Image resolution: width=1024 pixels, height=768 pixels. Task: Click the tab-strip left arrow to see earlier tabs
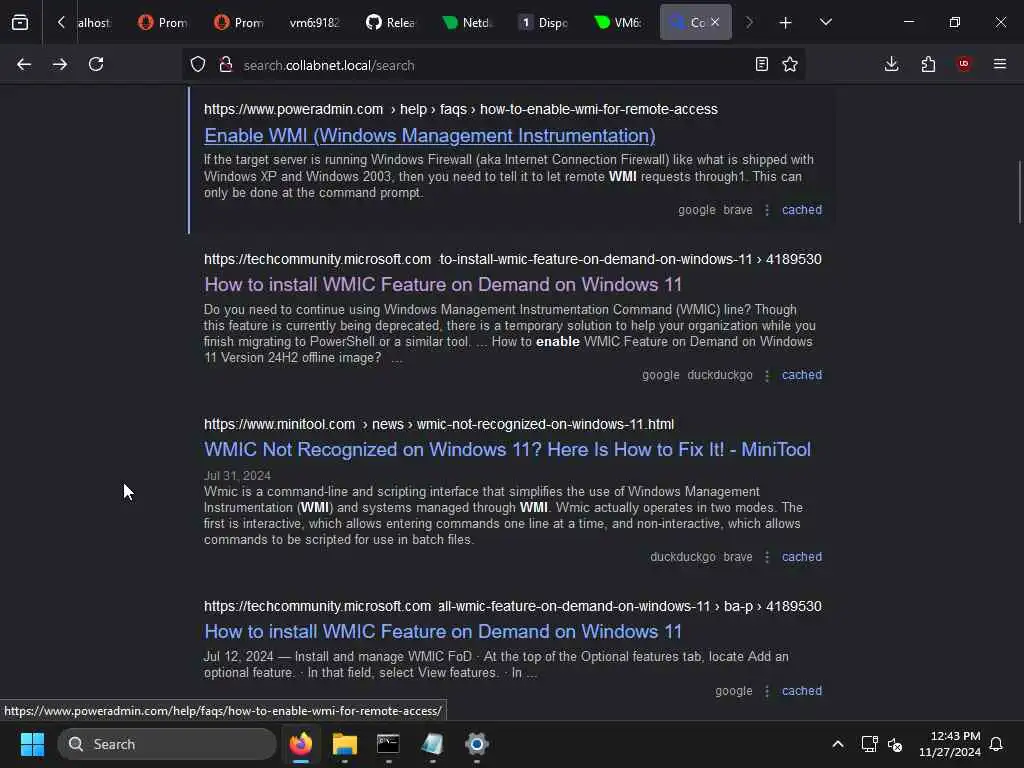(x=61, y=23)
